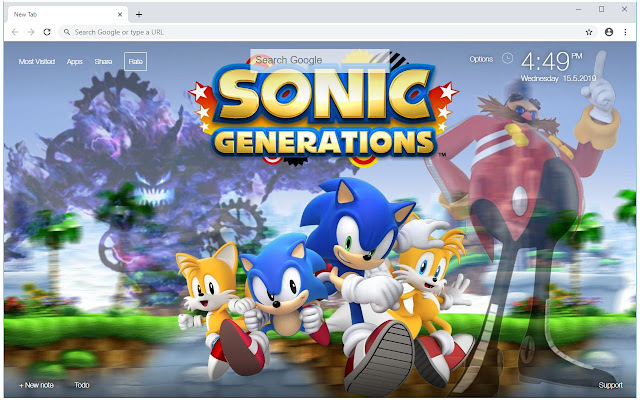The height and width of the screenshot is (400, 640).
Task: Open the Share menu
Action: [103, 62]
